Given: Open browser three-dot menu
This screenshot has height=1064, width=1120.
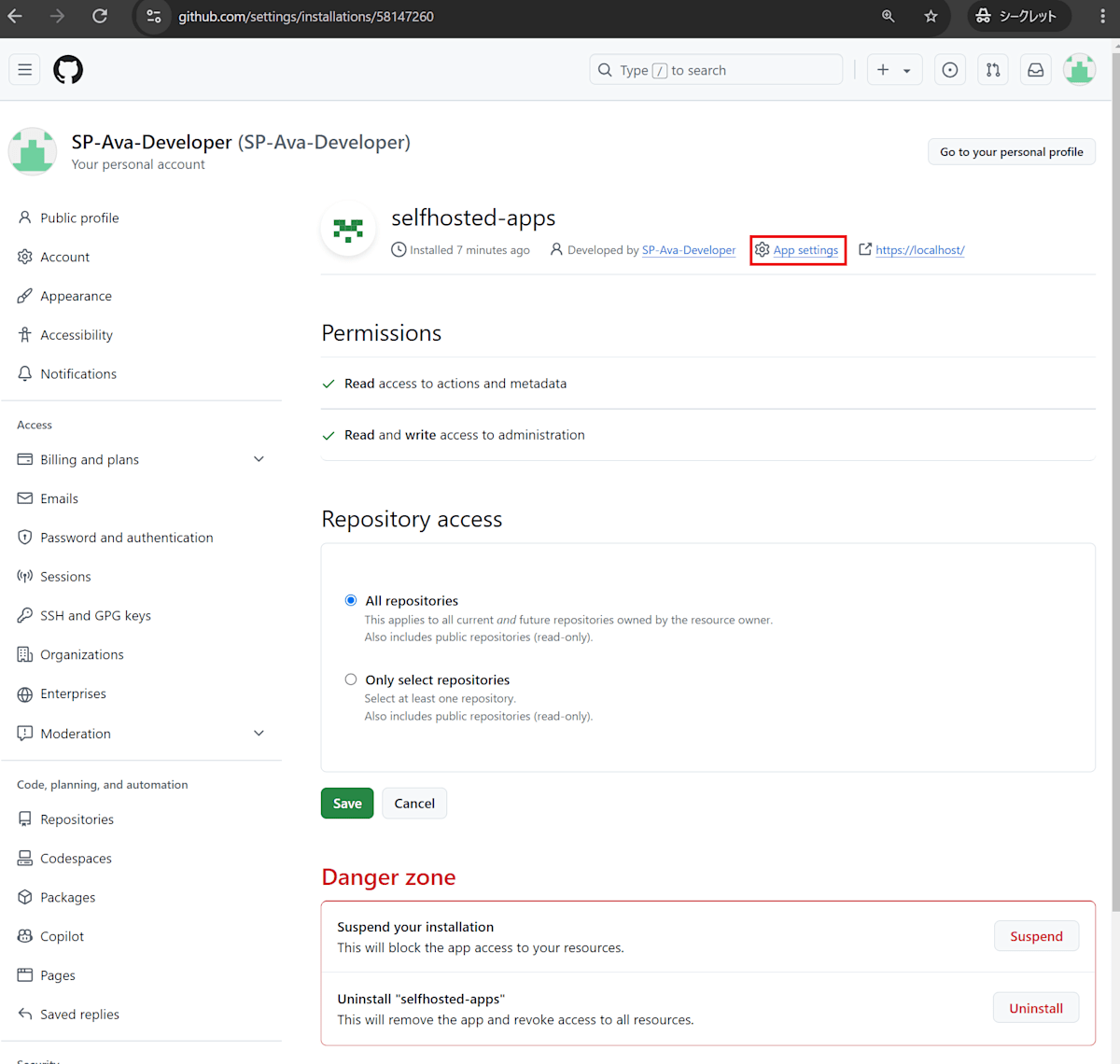Looking at the screenshot, I should 1103,16.
